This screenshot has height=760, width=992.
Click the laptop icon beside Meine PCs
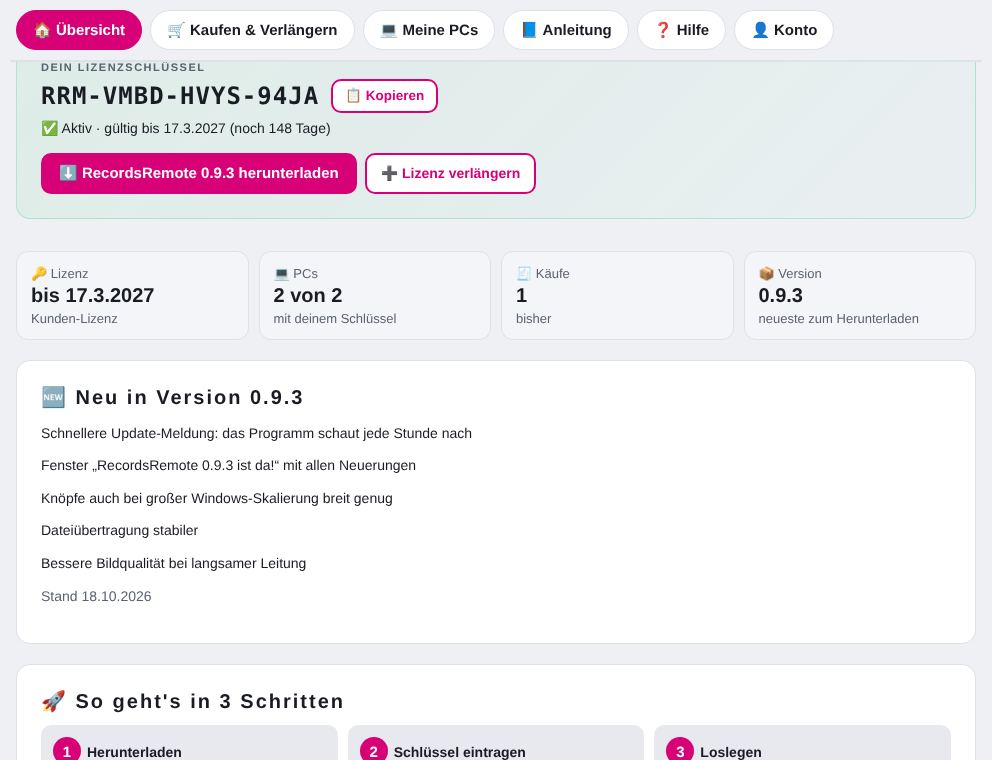388,30
